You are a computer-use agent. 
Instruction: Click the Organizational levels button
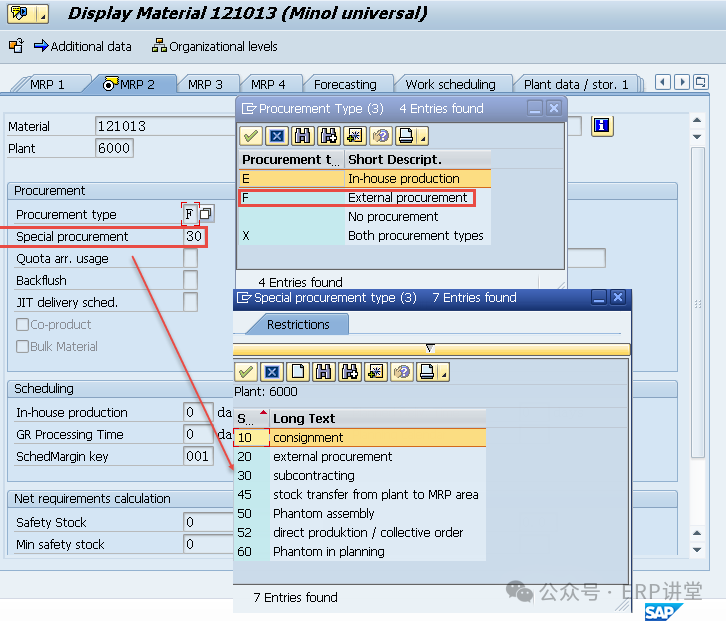[215, 46]
